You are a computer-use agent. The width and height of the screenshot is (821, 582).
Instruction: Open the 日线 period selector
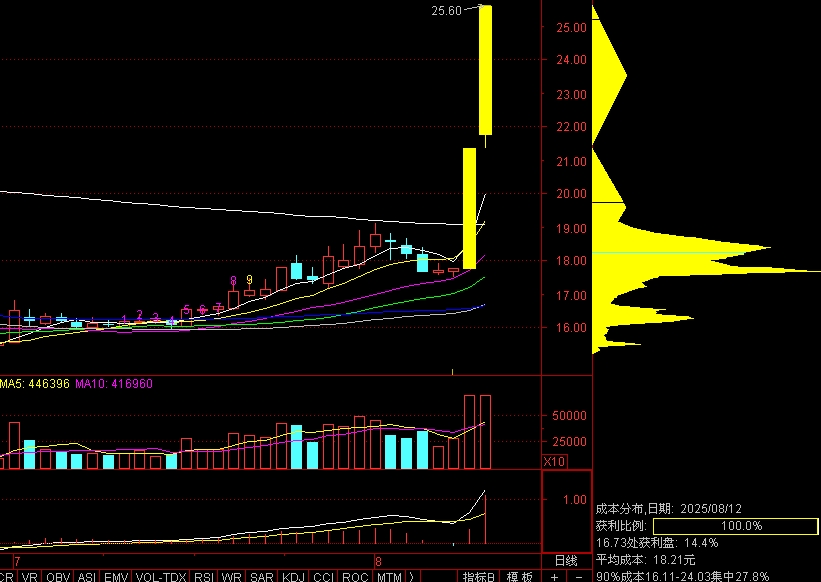[x=566, y=561]
